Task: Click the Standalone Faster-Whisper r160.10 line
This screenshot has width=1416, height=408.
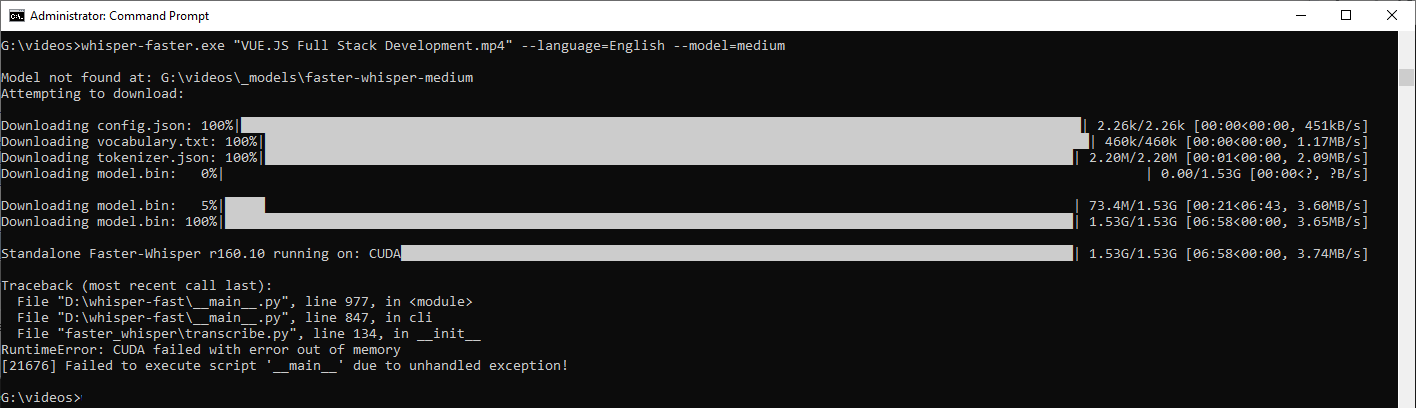Action: click(201, 254)
